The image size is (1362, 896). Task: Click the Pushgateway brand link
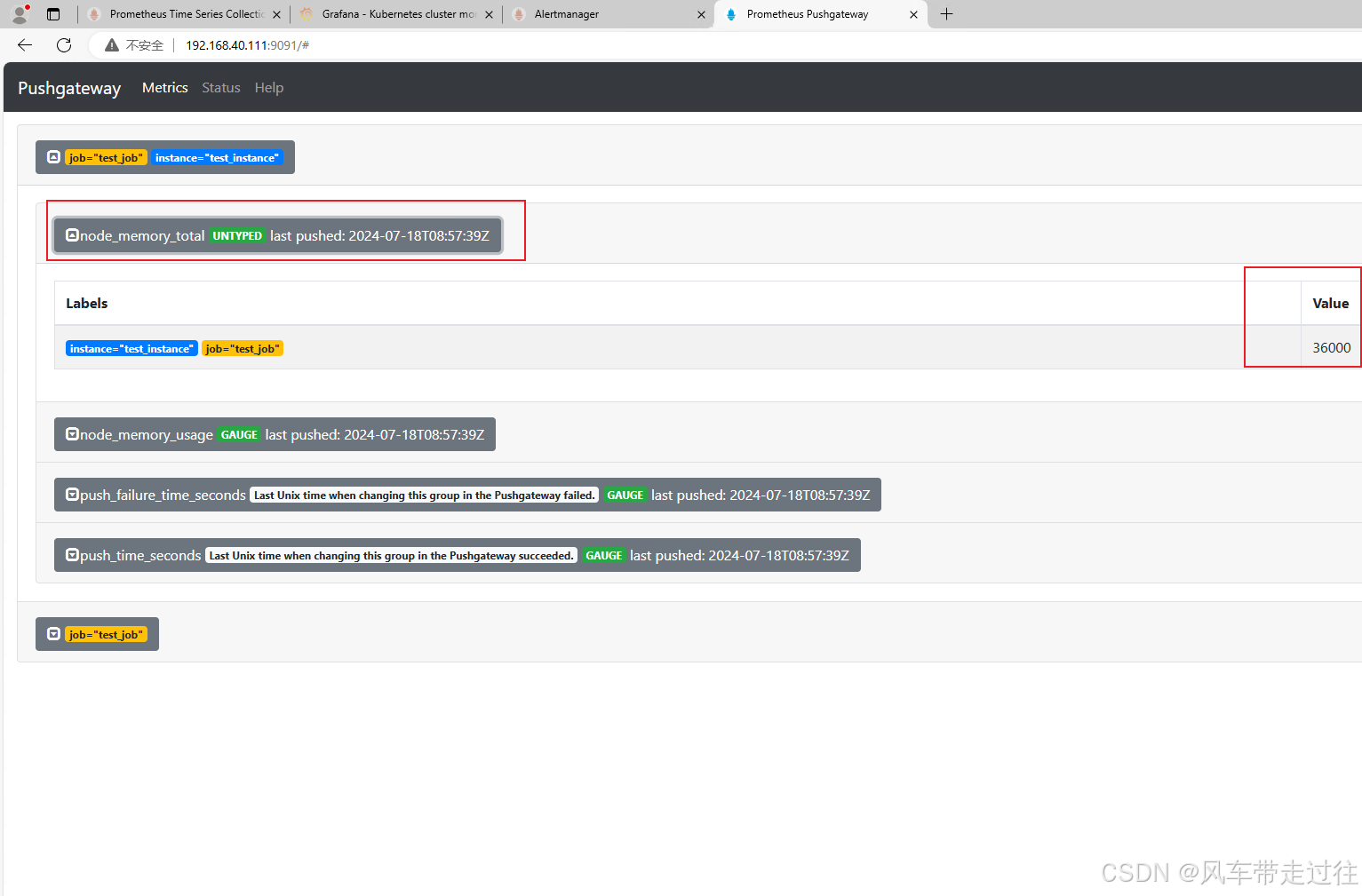tap(69, 88)
